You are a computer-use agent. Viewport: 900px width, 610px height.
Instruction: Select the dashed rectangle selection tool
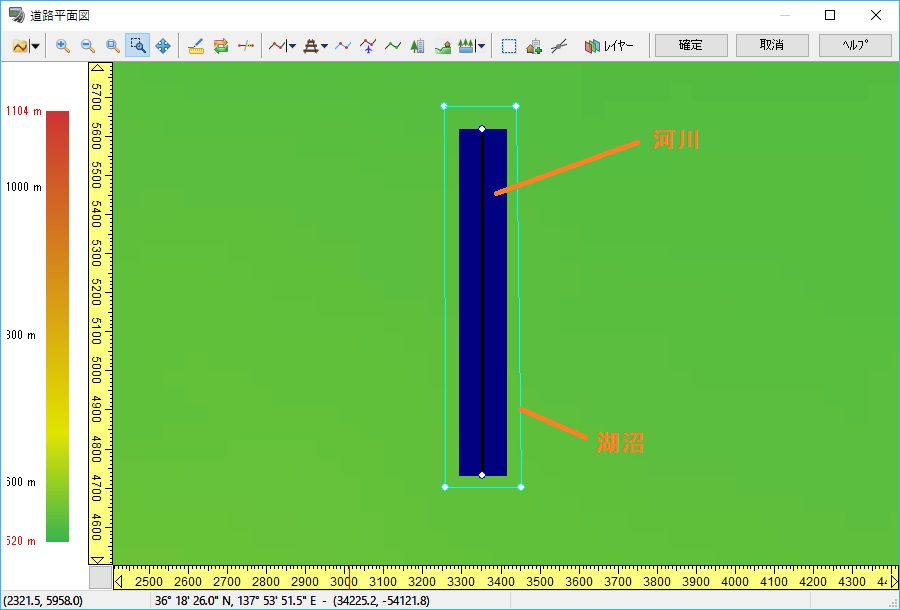point(509,46)
